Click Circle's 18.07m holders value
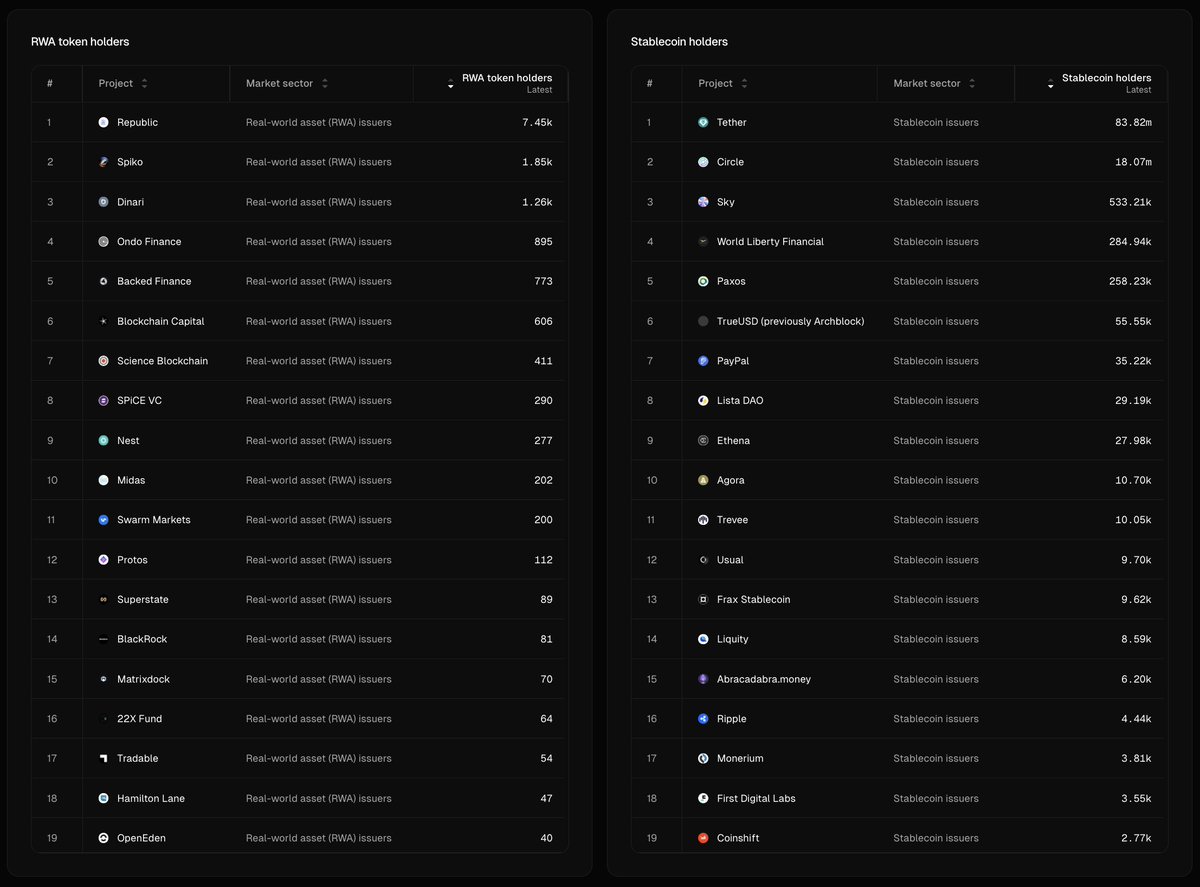The width and height of the screenshot is (1200, 887). point(1134,162)
